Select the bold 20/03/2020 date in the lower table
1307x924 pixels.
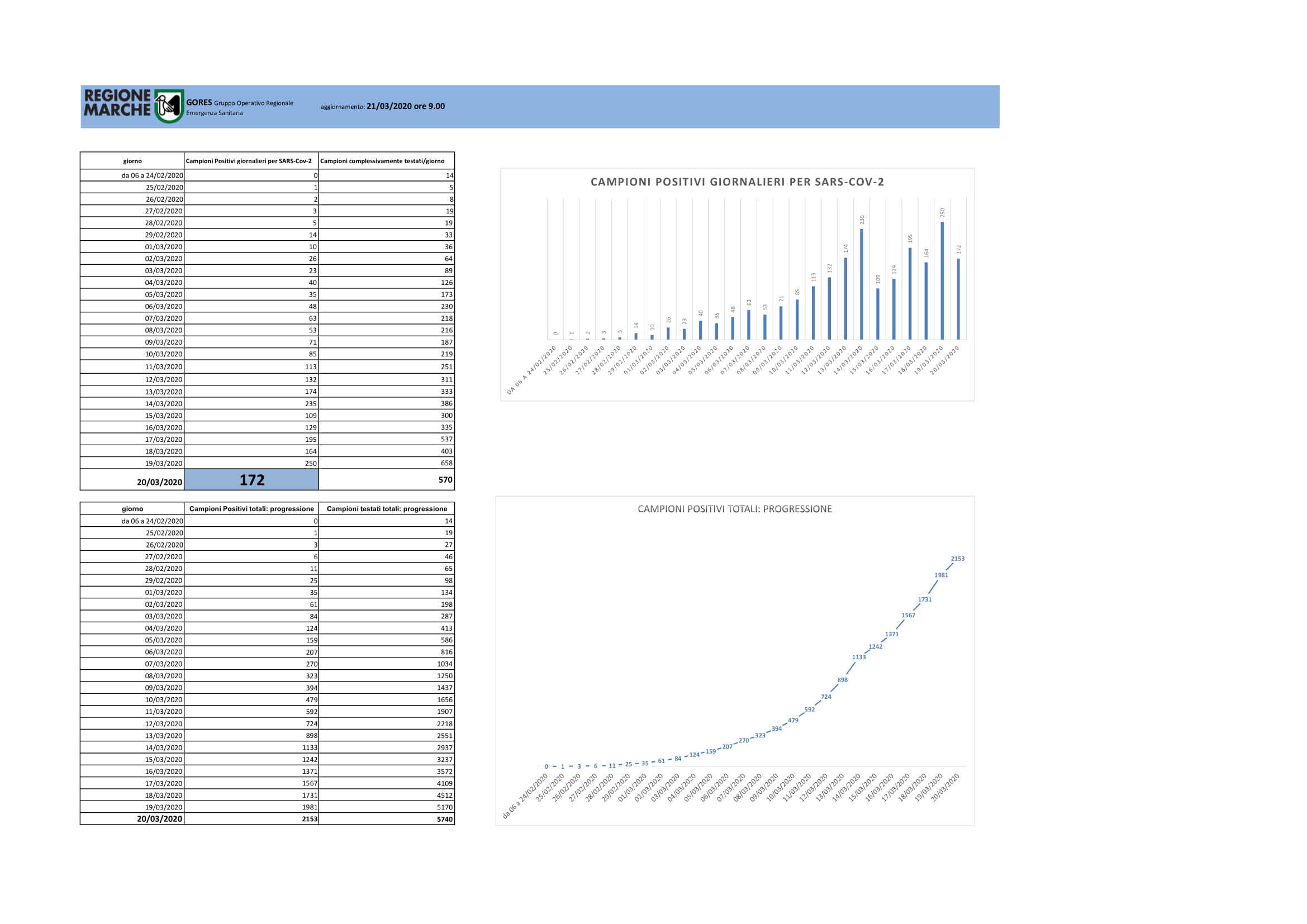[x=159, y=819]
